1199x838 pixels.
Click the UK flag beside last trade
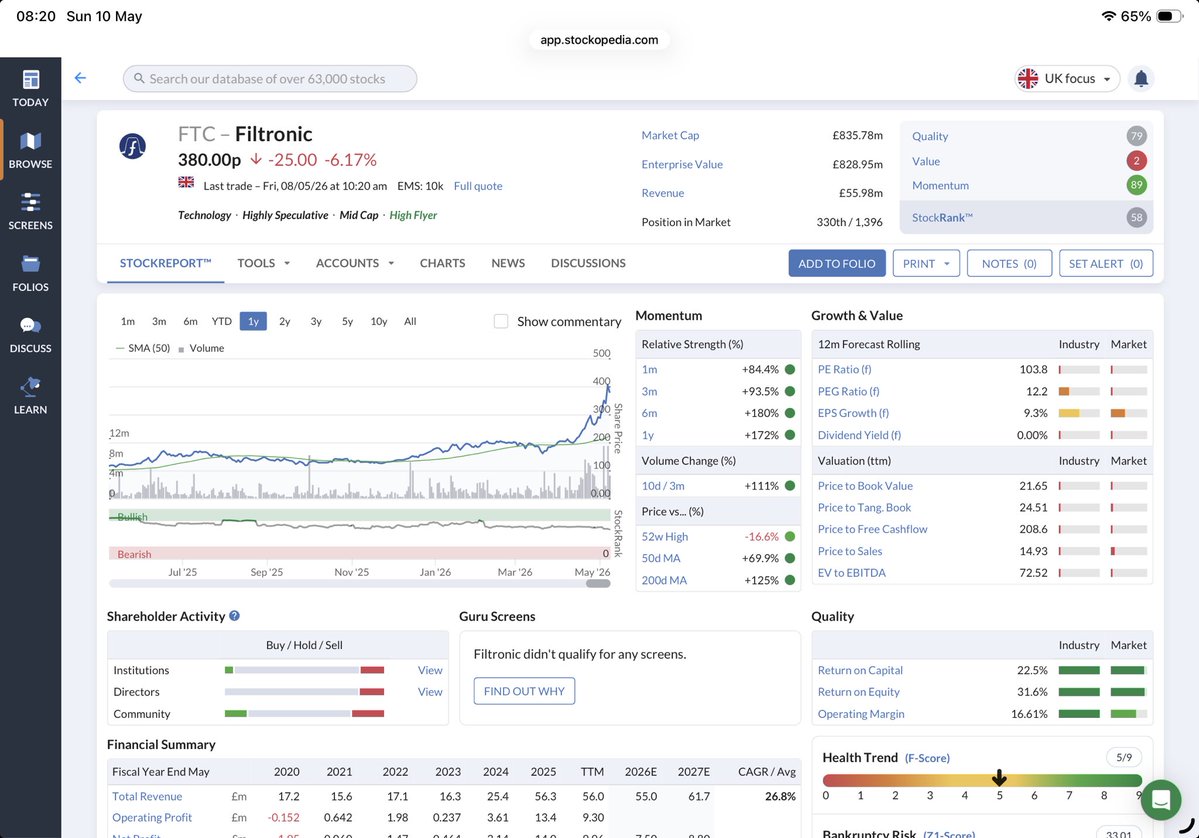(186, 182)
